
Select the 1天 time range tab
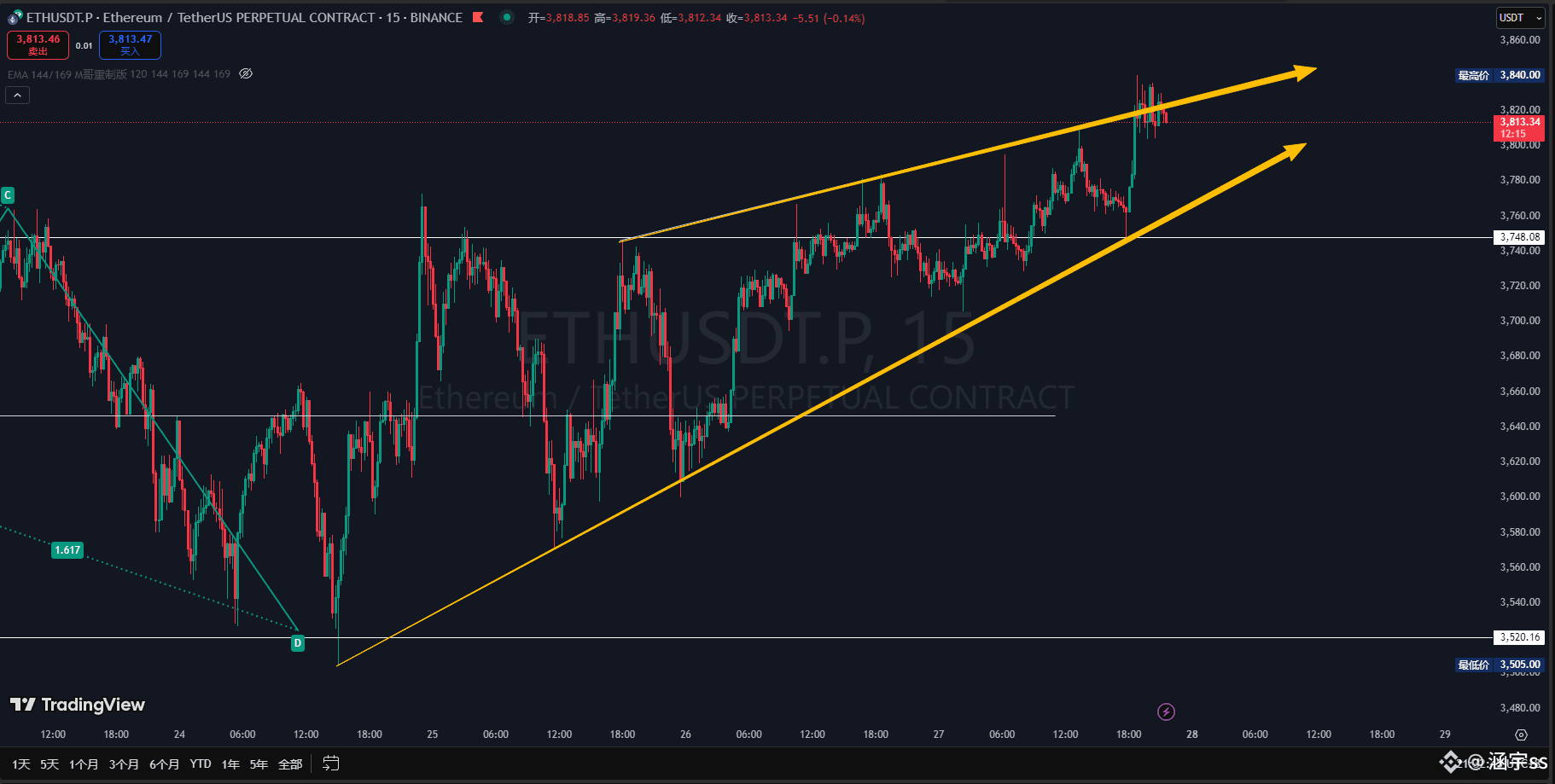pyautogui.click(x=19, y=764)
